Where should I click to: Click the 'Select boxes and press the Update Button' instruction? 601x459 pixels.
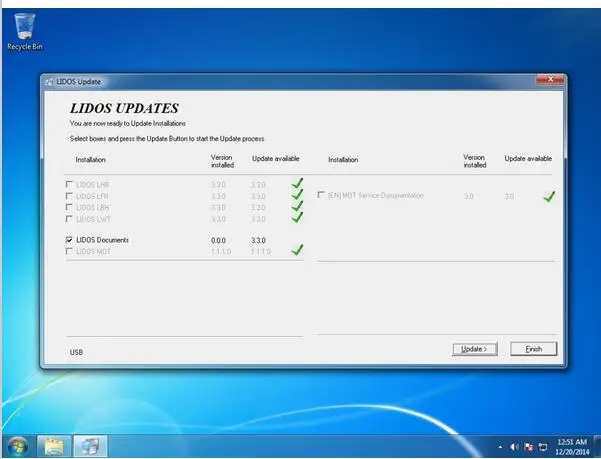tap(167, 139)
